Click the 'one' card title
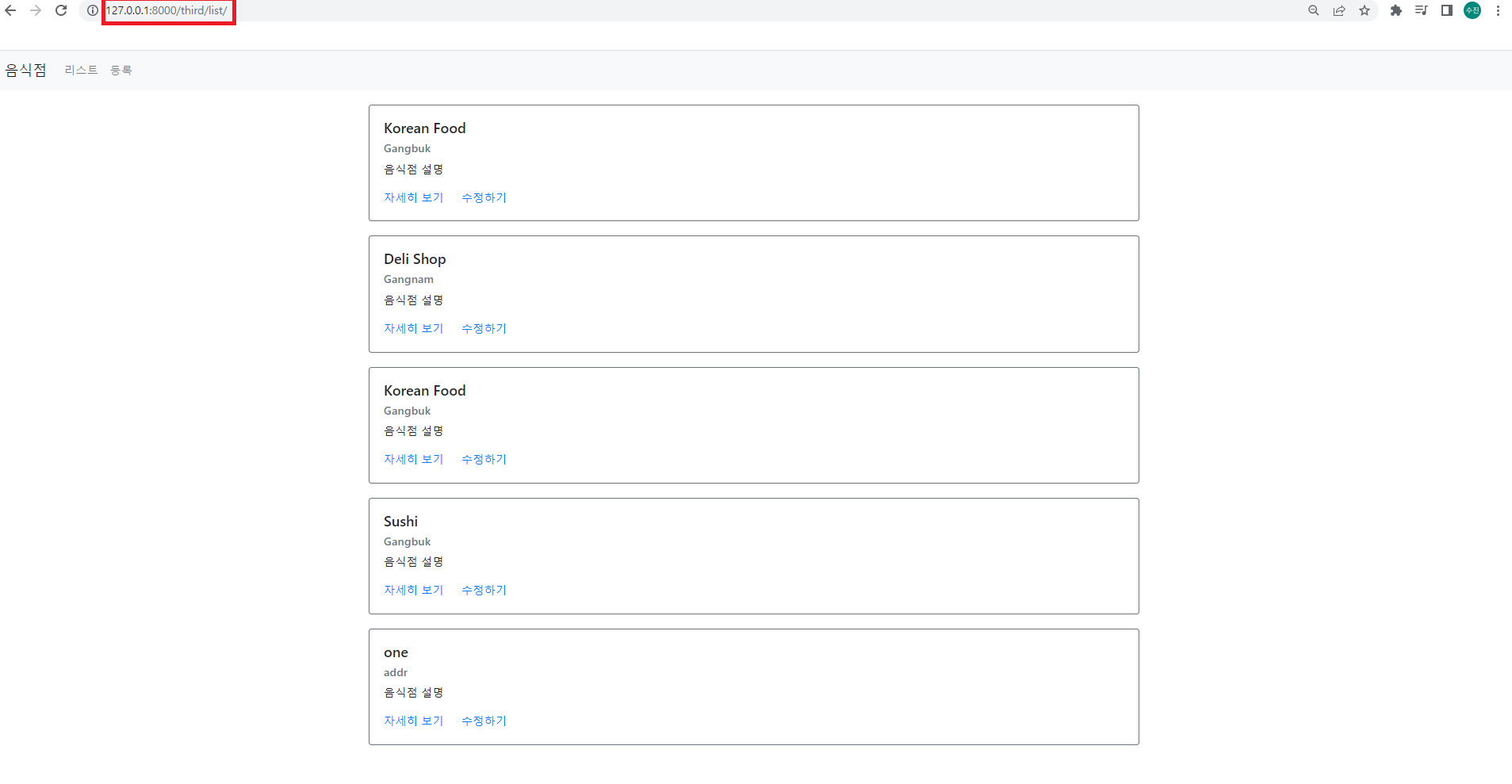The image size is (1512, 784). click(x=396, y=652)
